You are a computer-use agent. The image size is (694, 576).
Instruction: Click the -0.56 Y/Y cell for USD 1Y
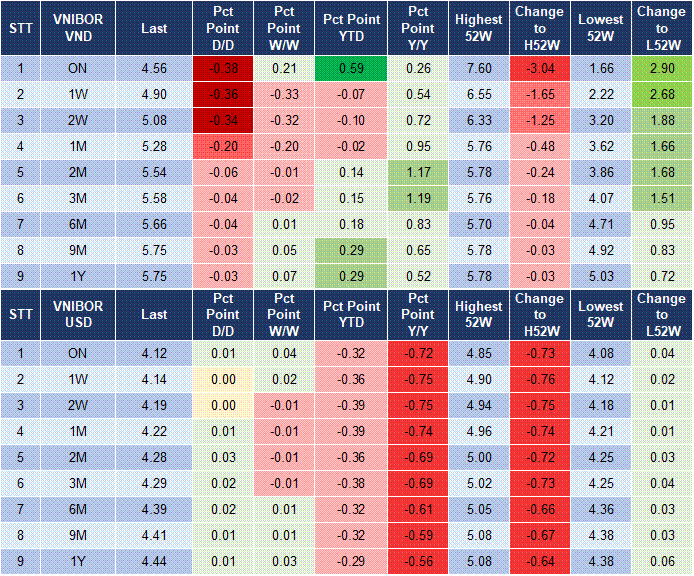coord(420,562)
